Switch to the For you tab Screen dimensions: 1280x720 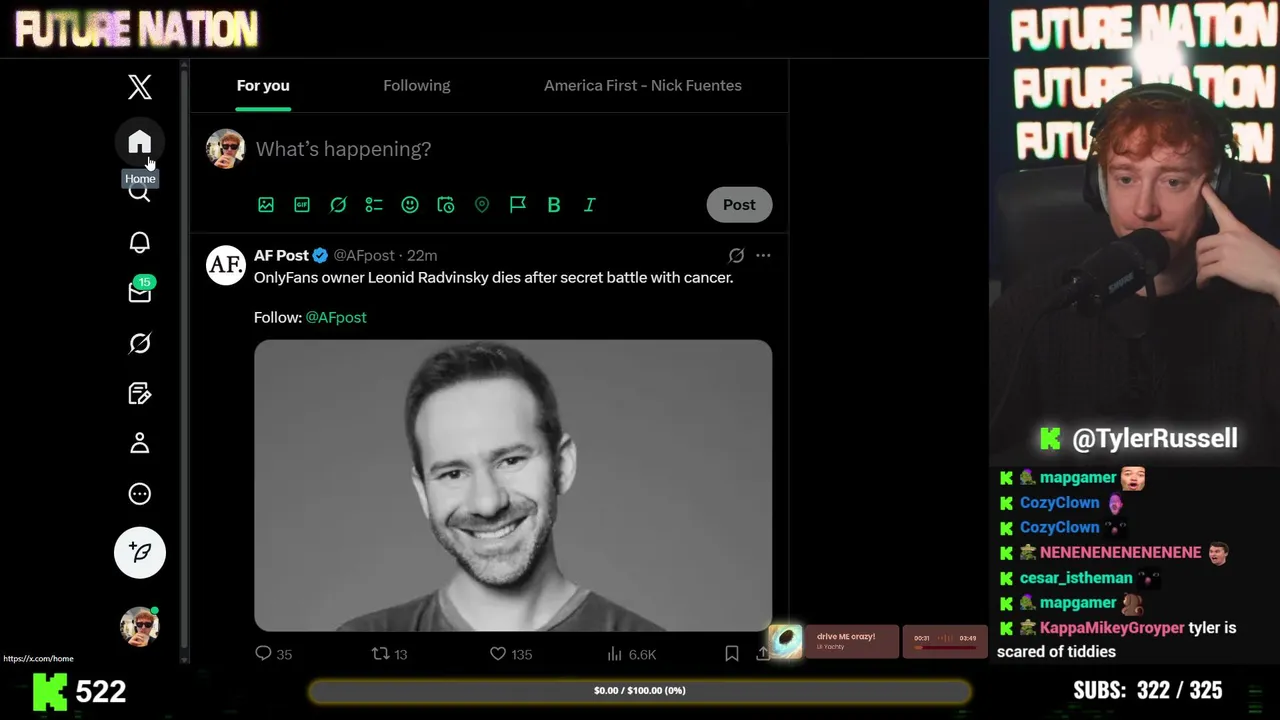[x=263, y=86]
